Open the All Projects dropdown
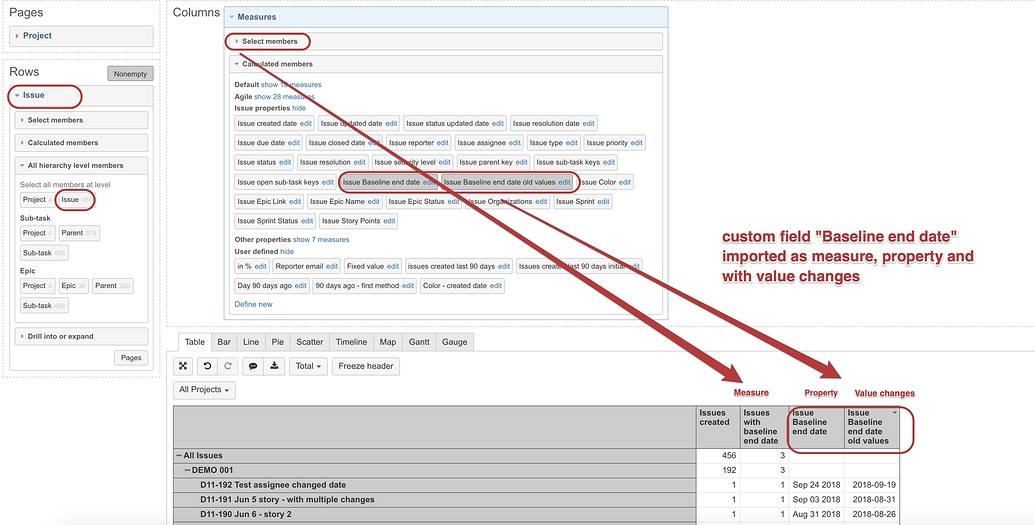The height and width of the screenshot is (525, 1035). [204, 389]
